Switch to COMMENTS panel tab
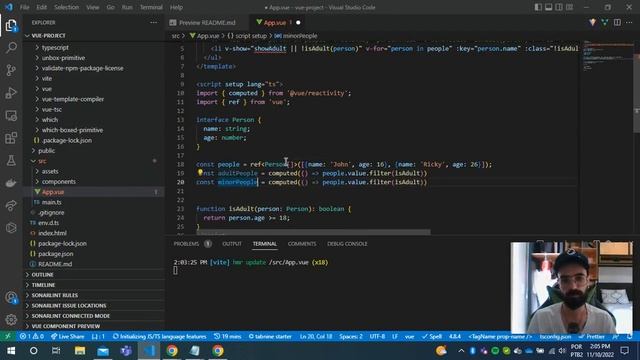 (x=302, y=244)
